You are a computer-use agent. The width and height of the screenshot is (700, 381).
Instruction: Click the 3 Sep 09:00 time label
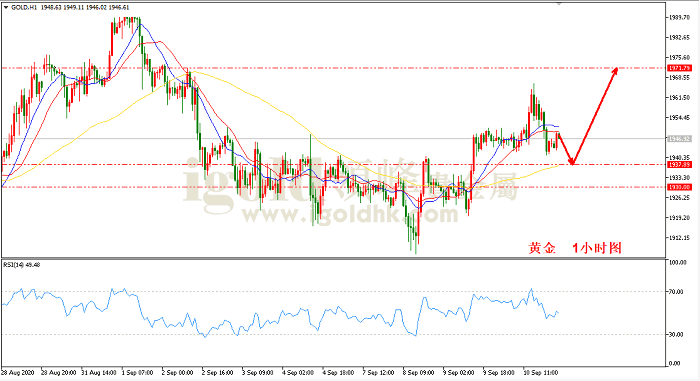pyautogui.click(x=258, y=373)
